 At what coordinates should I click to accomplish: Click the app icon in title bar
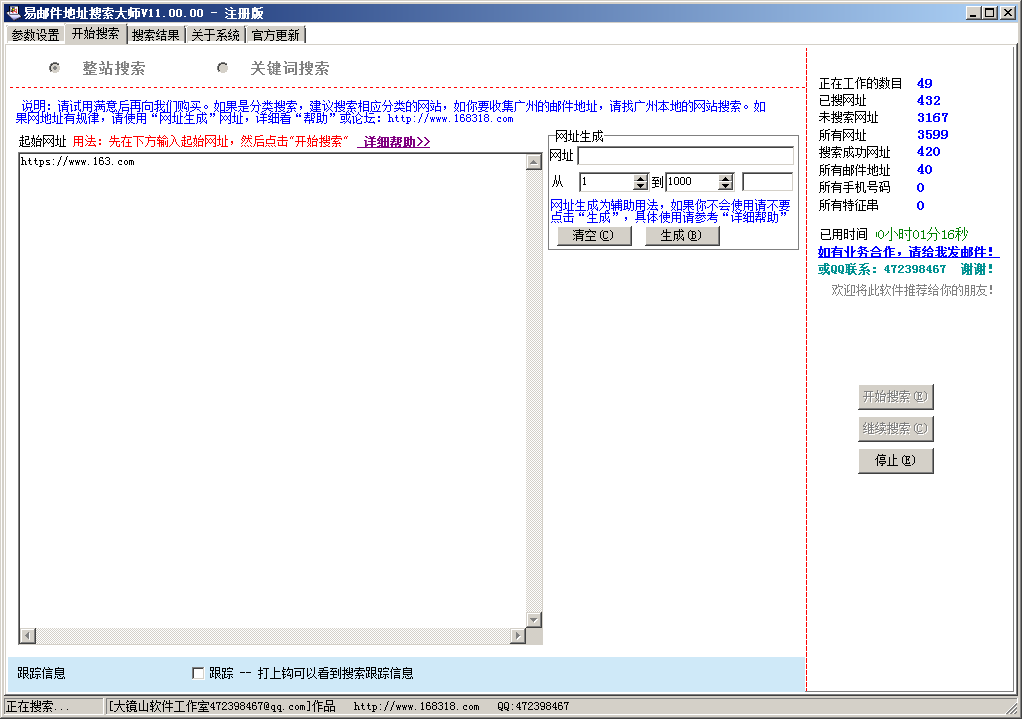pyautogui.click(x=13, y=12)
